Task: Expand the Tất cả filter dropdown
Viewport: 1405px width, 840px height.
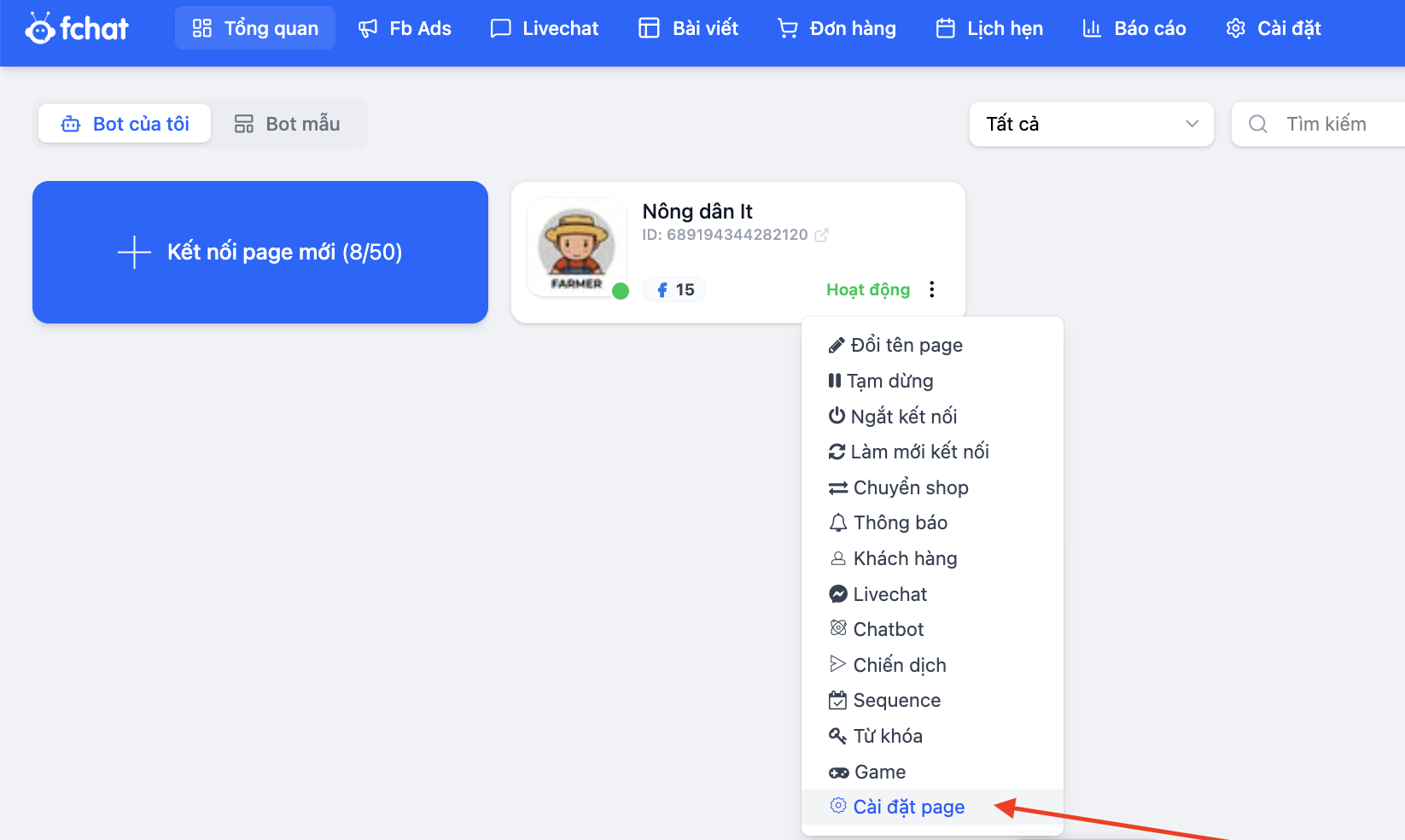Action: 1091,125
